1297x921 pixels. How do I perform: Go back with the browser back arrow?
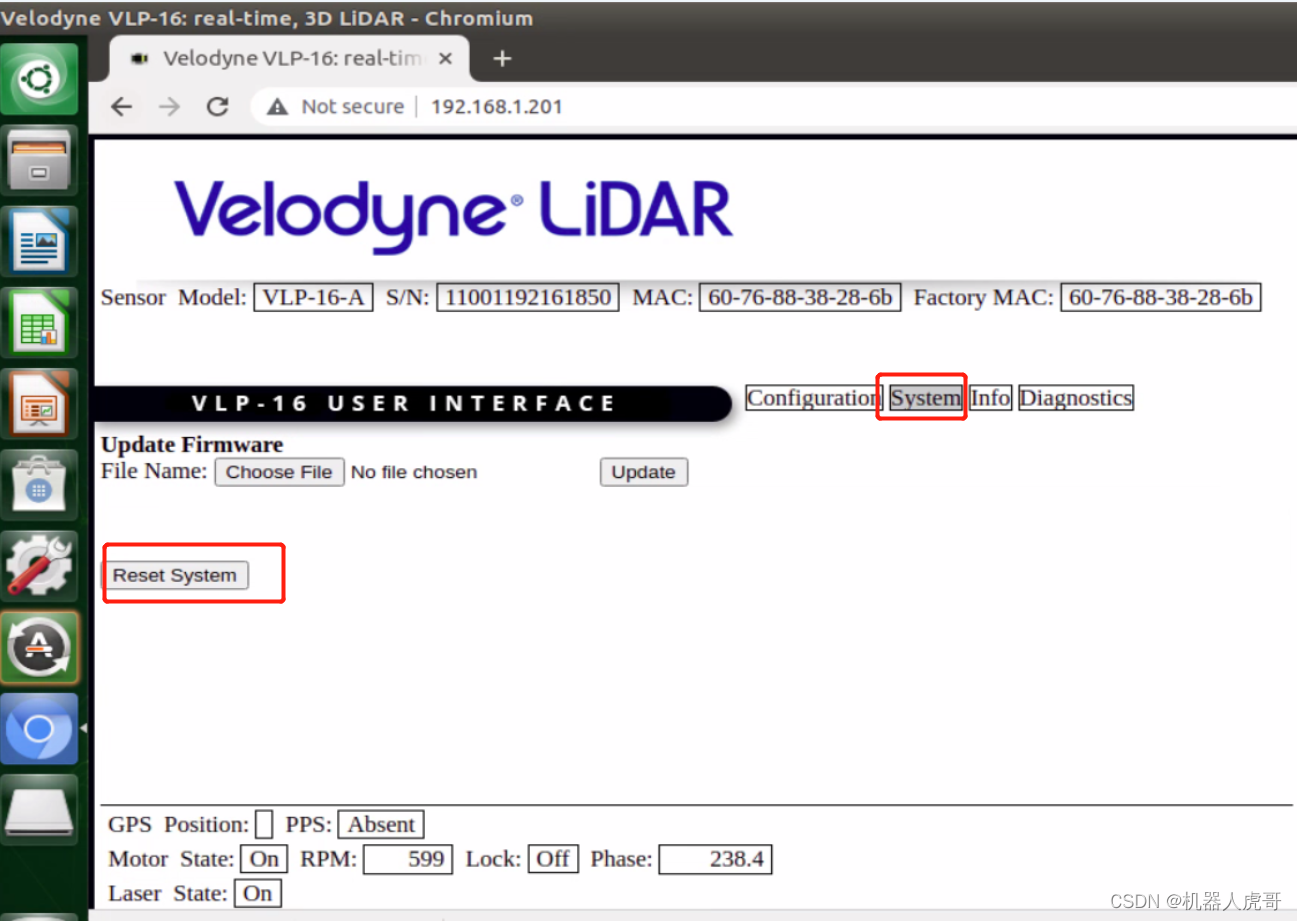pos(121,107)
